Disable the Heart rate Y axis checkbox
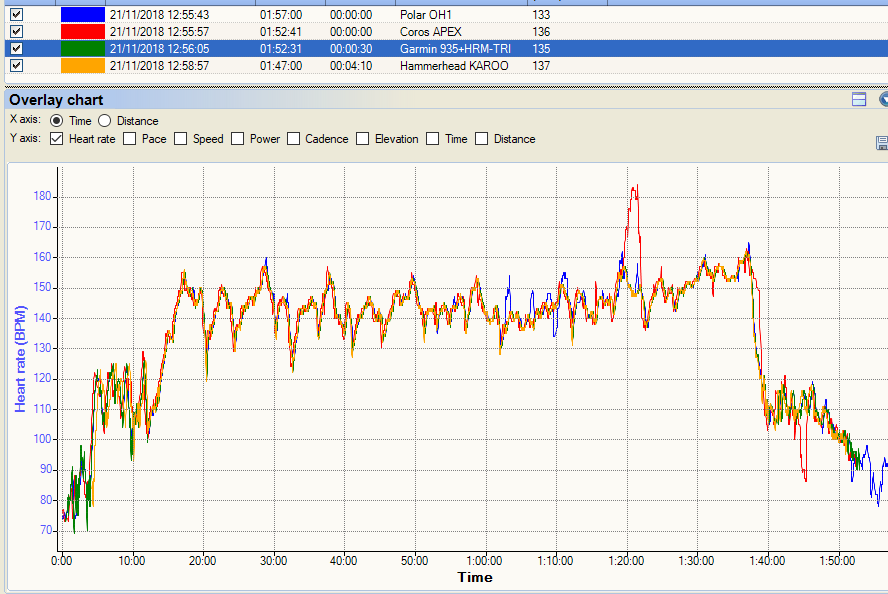Viewport: 888px width, 594px height. pos(56,139)
